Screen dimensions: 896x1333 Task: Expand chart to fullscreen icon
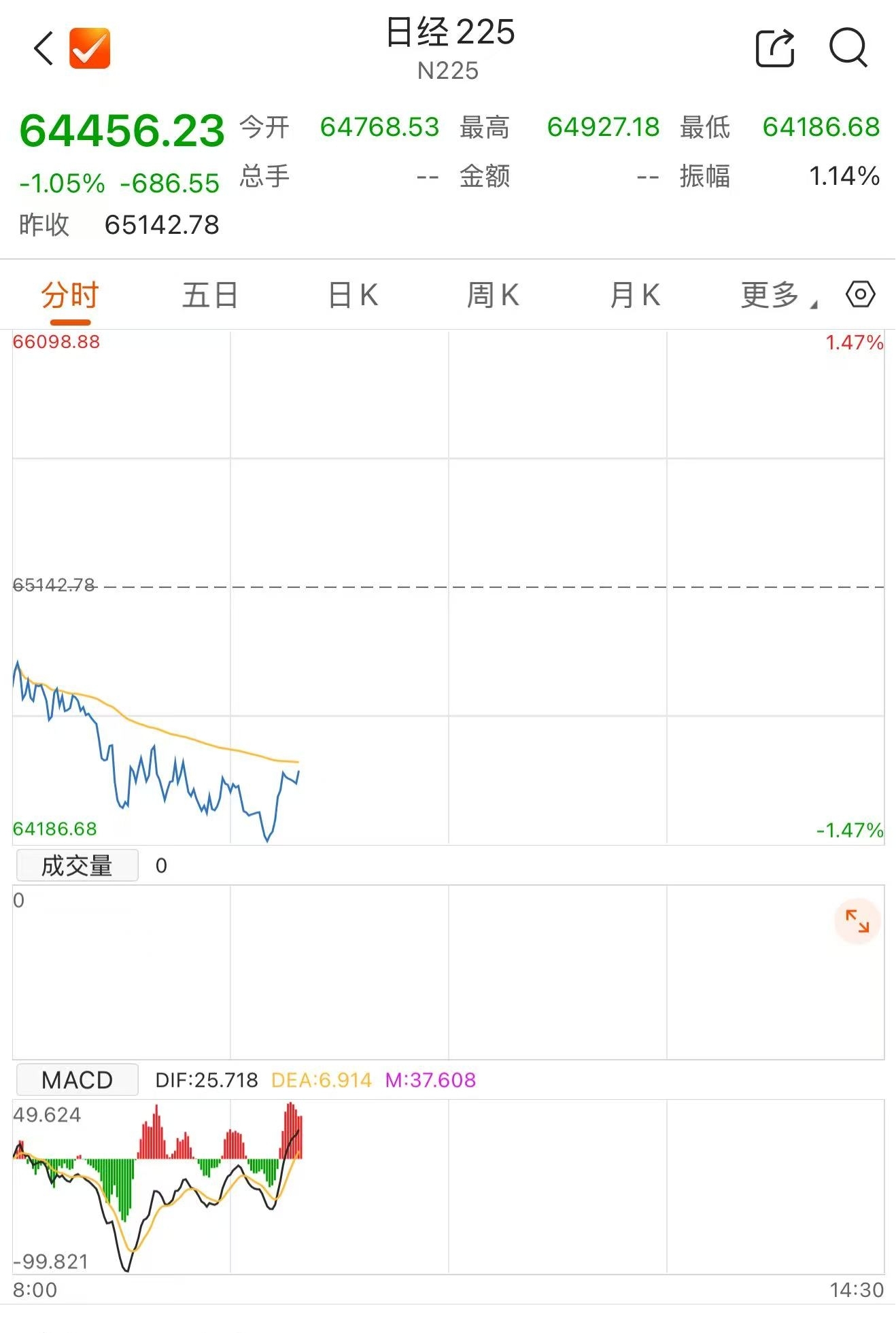coord(857,922)
